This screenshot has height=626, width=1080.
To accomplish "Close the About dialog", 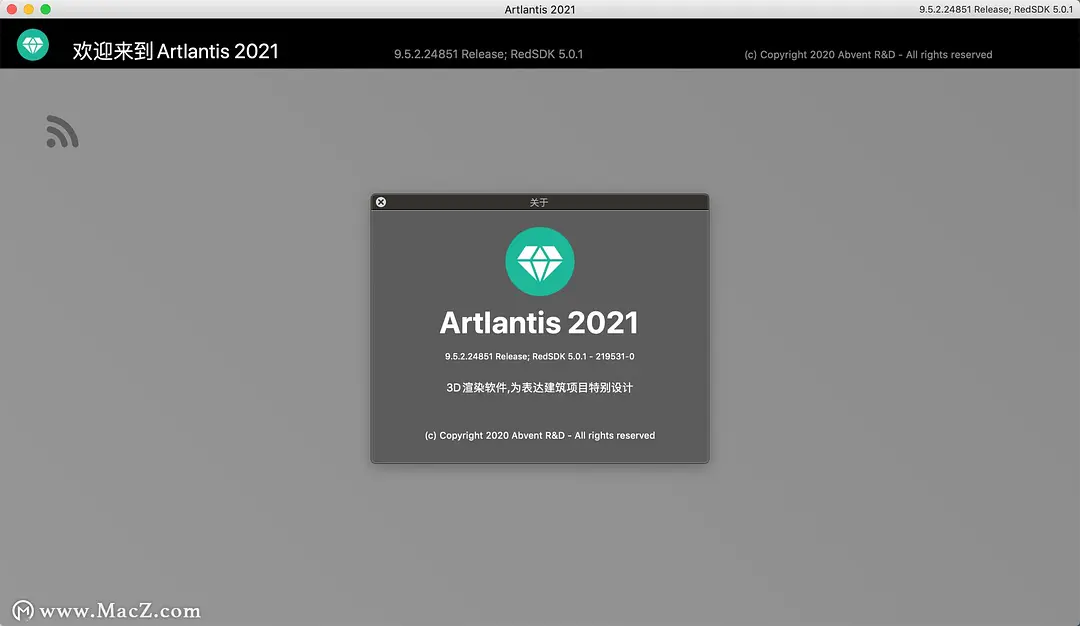I will tap(381, 202).
